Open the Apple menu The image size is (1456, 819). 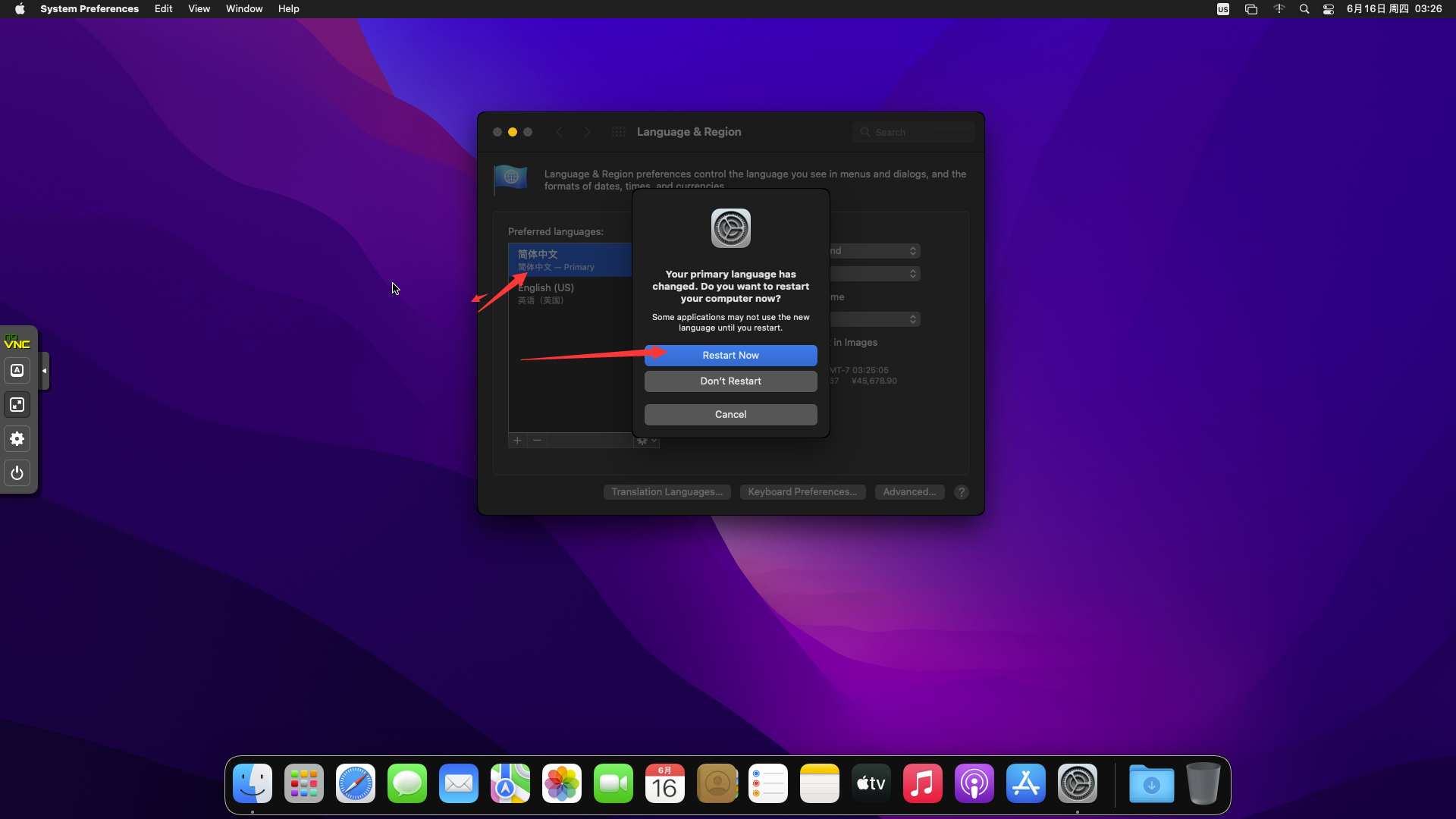click(x=20, y=9)
